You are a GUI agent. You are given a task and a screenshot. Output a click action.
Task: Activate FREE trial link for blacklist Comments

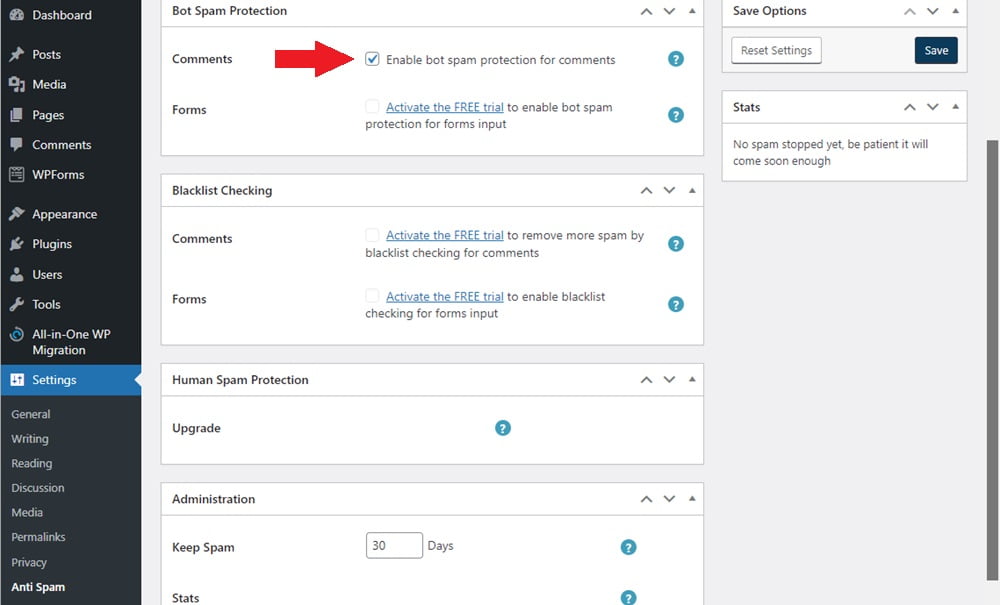(x=445, y=235)
